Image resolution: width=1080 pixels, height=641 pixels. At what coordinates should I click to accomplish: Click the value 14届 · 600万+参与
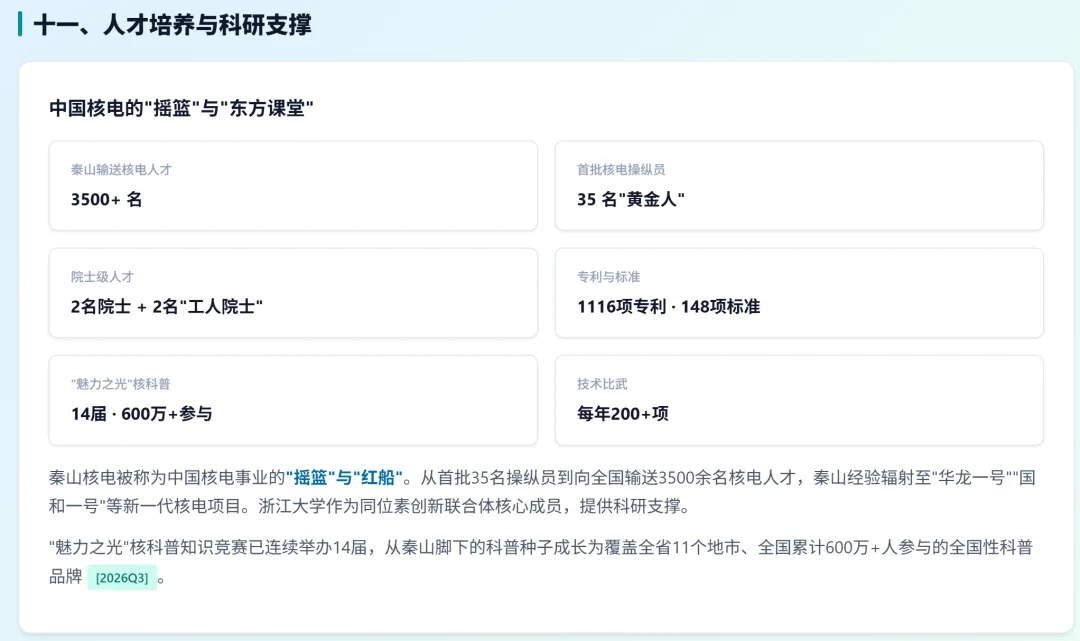click(x=142, y=414)
